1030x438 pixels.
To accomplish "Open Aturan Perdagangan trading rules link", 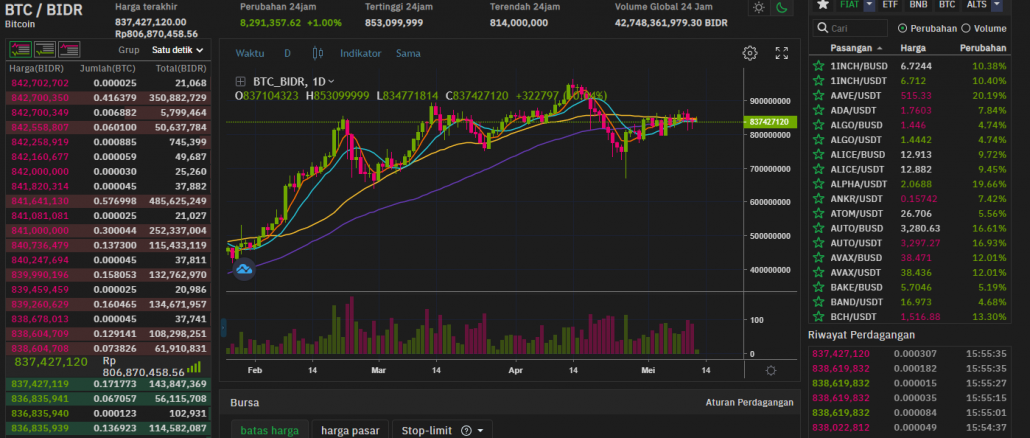I will tap(750, 403).
